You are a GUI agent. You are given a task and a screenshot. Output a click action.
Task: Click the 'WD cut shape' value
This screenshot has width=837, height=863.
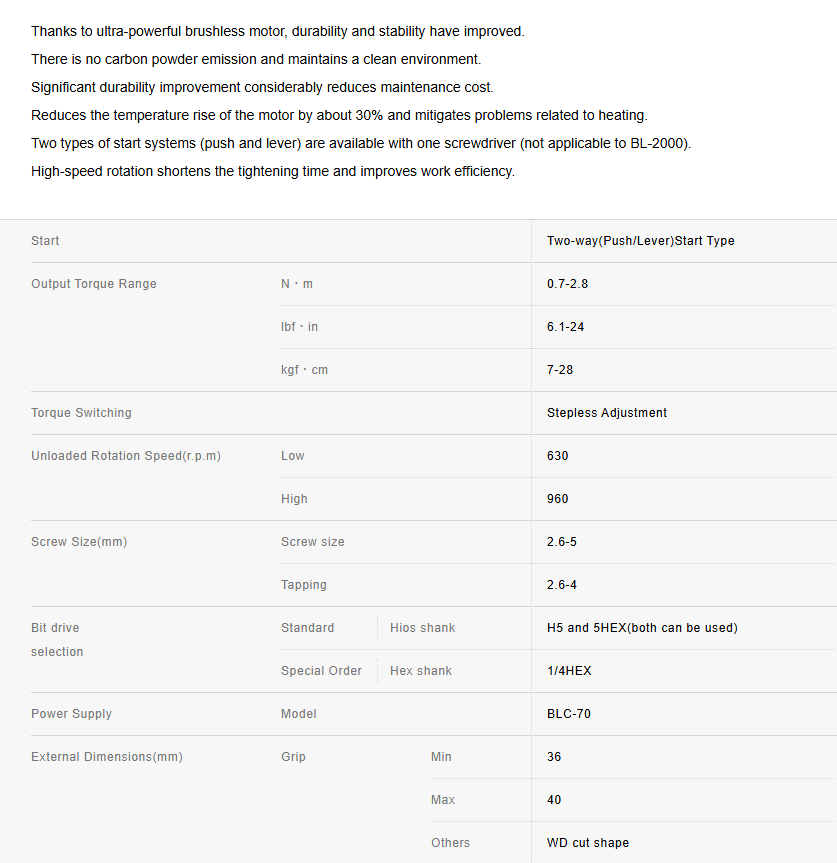[x=588, y=843]
